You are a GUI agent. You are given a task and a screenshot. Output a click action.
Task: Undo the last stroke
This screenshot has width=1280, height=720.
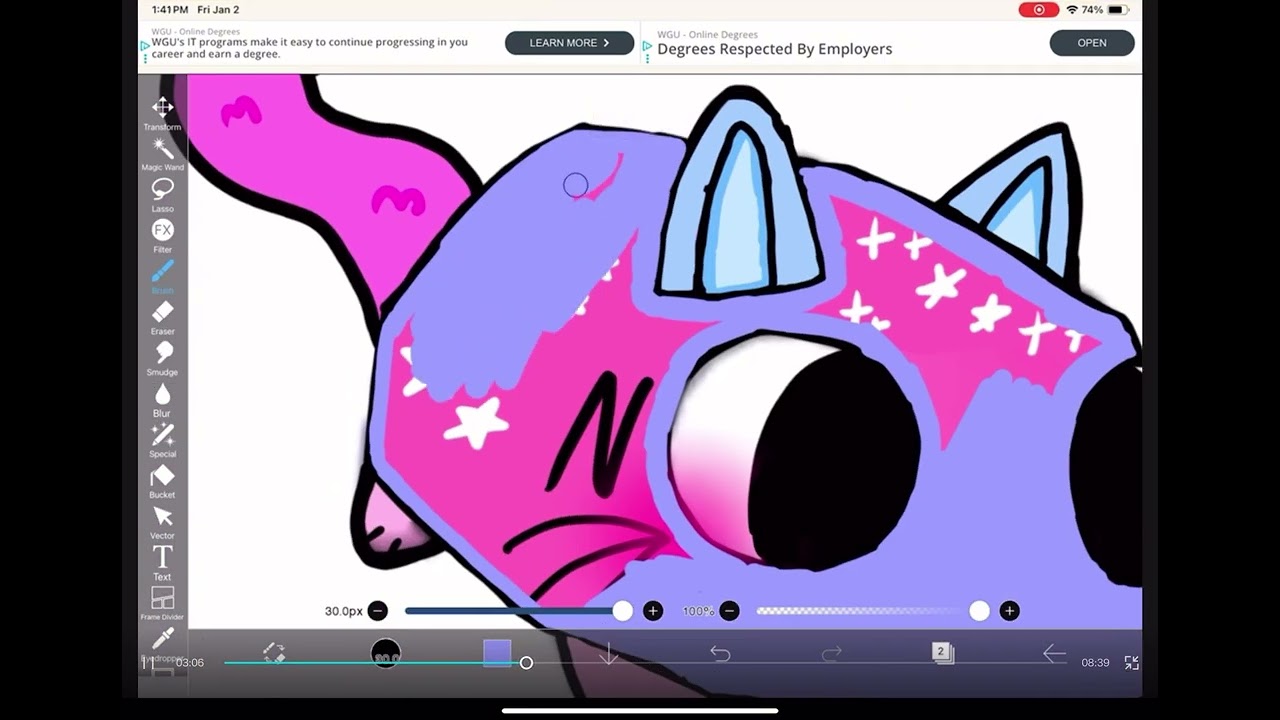click(x=720, y=653)
